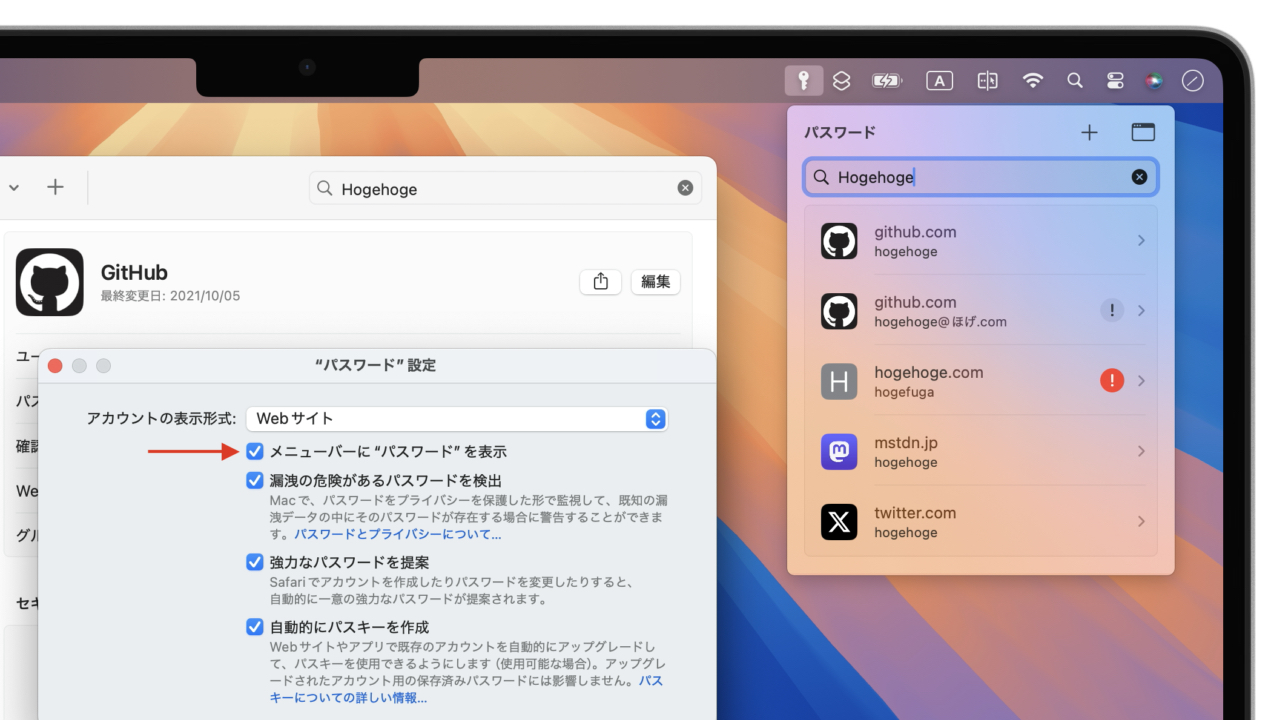1280x720 pixels.
Task: Click the Mastodon icon for mstdn.jp
Action: (x=839, y=451)
